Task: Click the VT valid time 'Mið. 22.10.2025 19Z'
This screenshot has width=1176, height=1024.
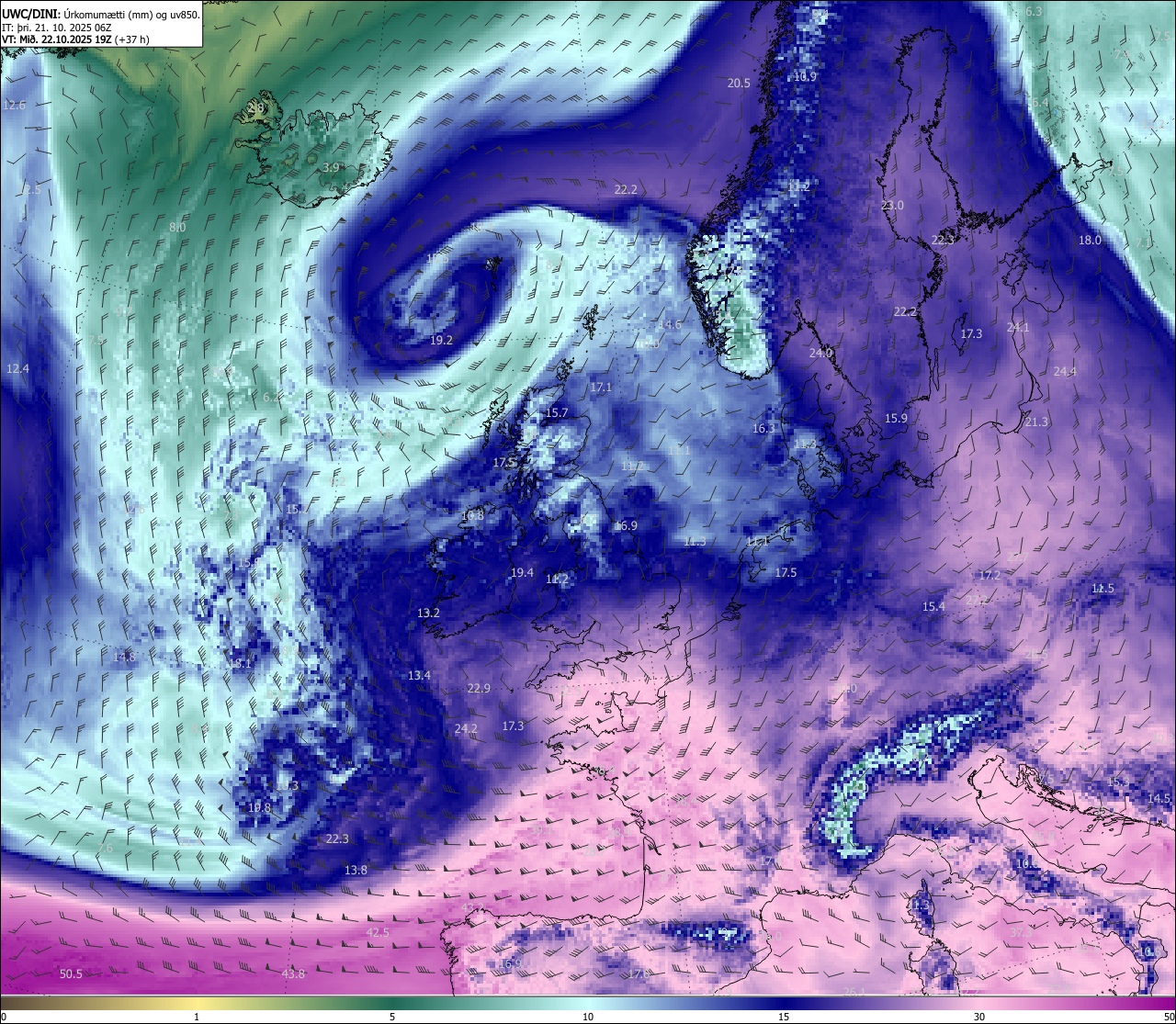Action: (63, 39)
